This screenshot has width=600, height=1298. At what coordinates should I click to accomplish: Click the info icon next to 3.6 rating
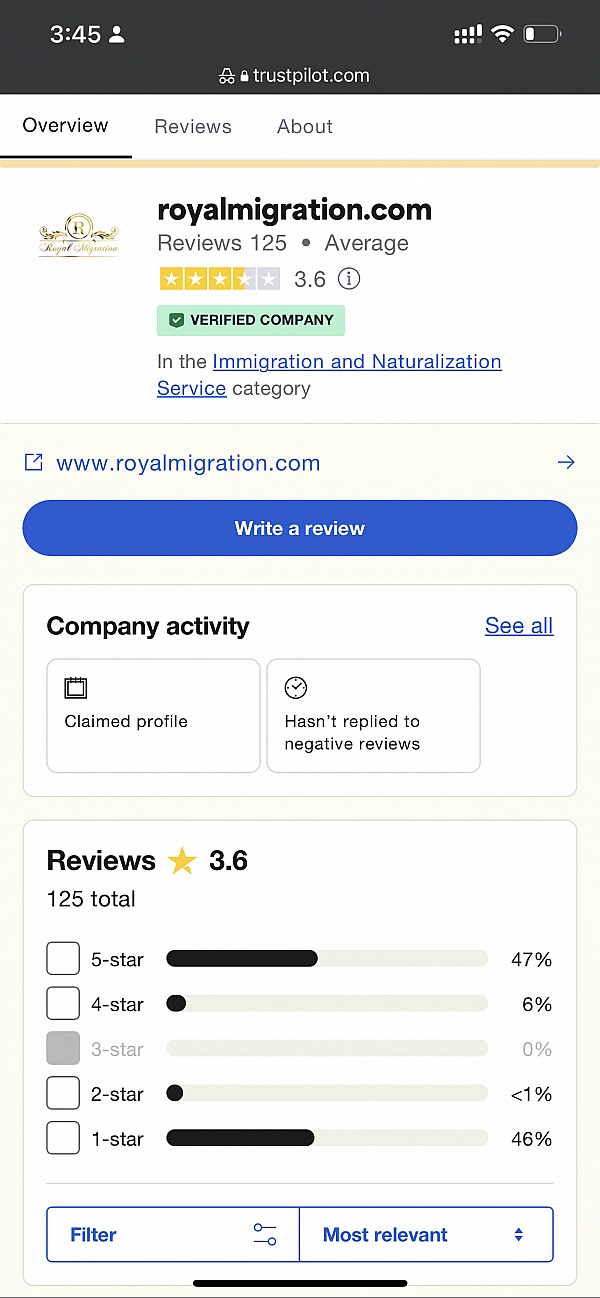coord(349,279)
